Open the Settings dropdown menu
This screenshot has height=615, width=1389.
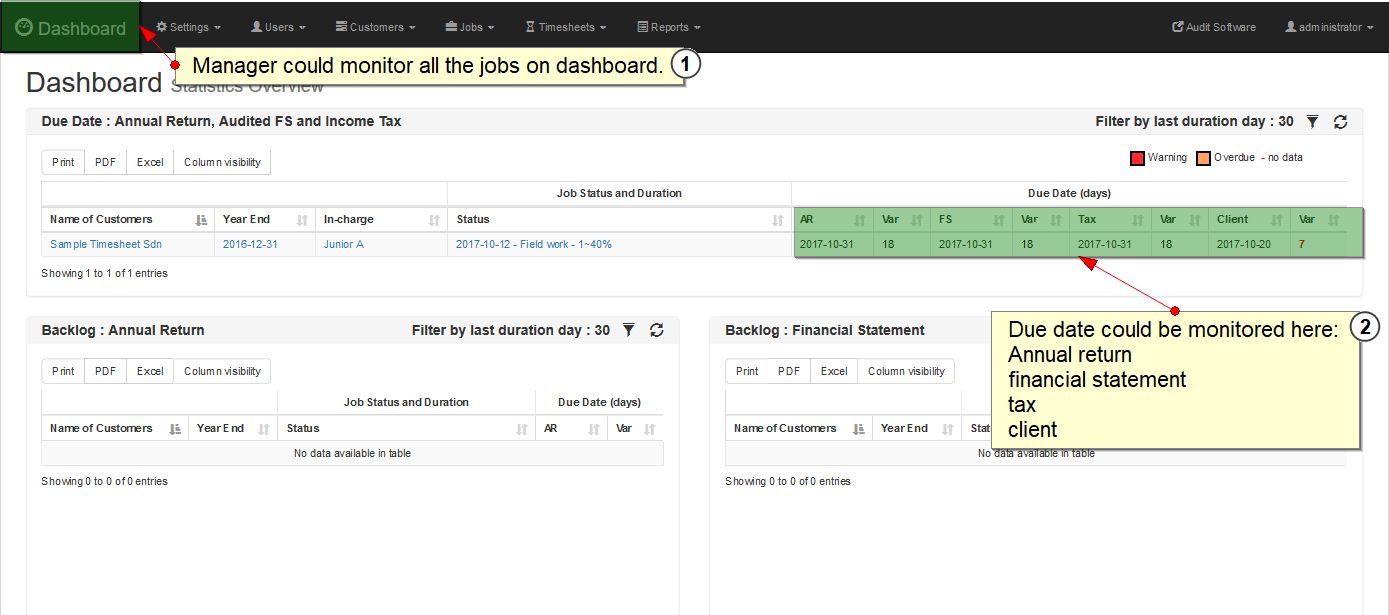coord(189,27)
